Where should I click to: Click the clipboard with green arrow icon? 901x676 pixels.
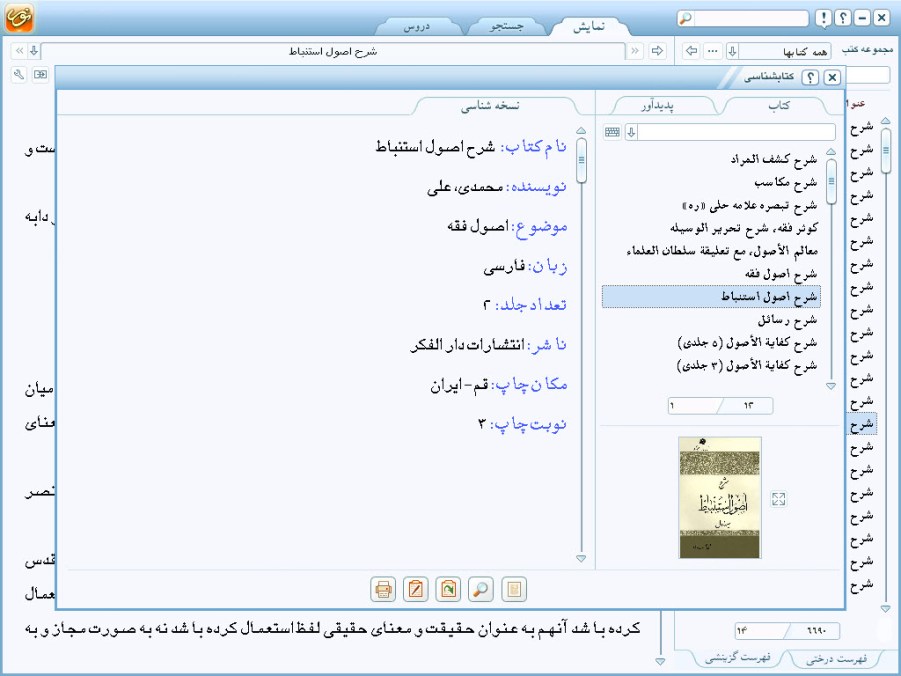point(449,589)
